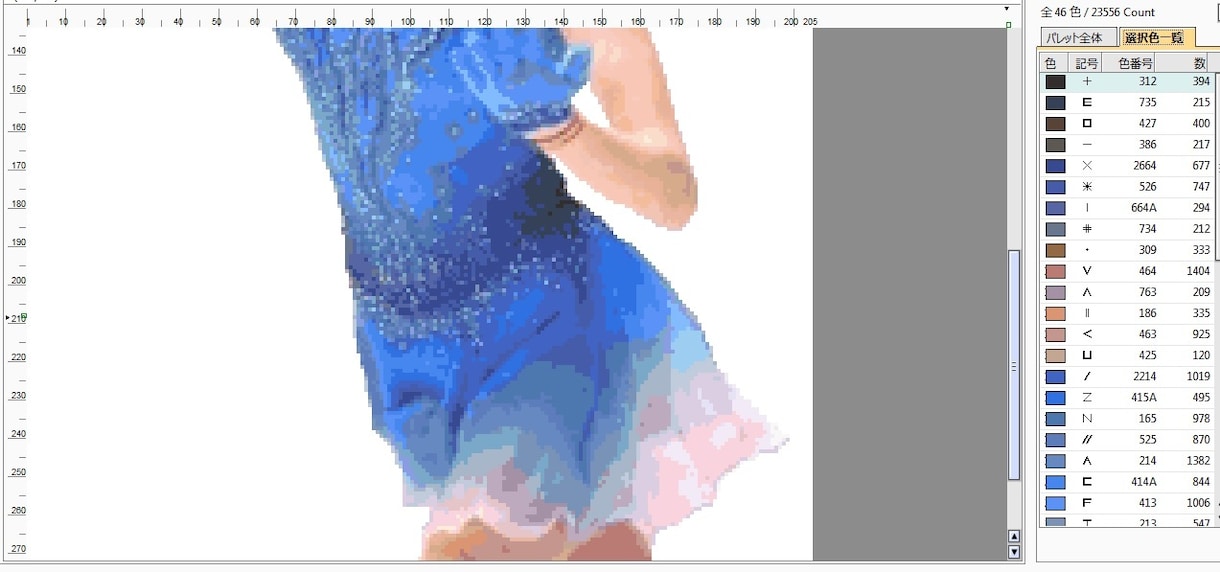Click color number 415A in the list
This screenshot has width=1220, height=572.
1144,398
